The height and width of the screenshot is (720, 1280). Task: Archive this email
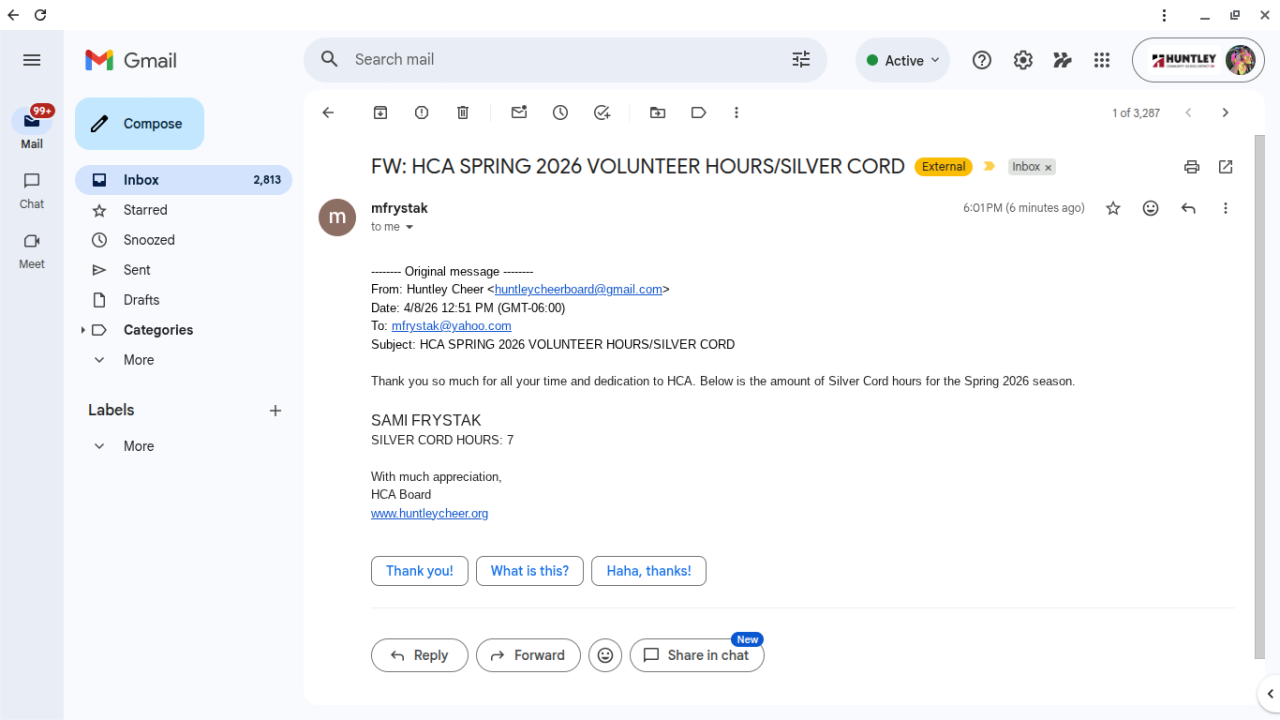pos(380,113)
